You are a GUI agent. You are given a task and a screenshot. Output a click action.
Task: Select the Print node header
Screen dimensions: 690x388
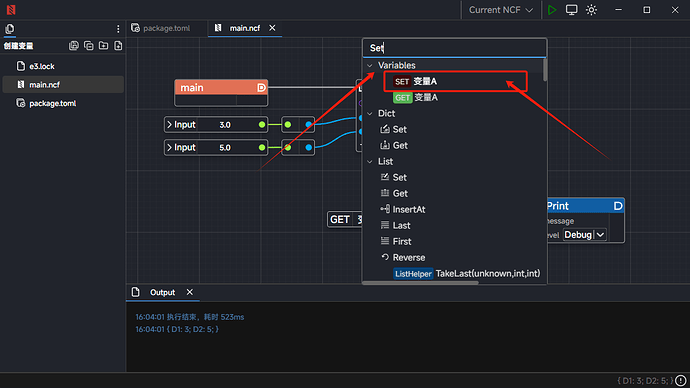click(585, 206)
